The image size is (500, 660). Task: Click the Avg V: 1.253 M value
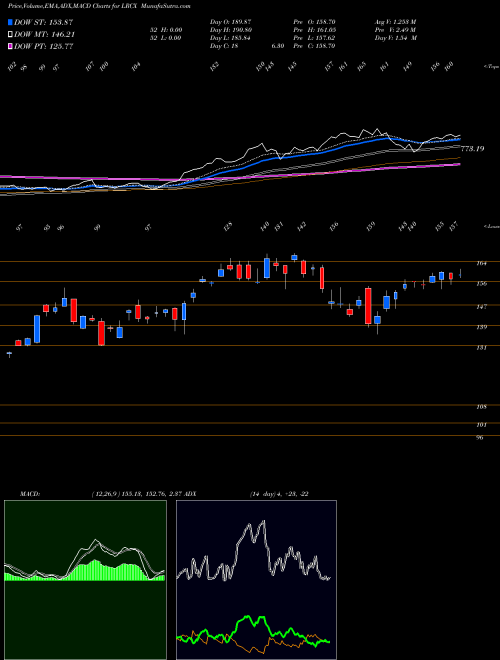click(396, 22)
